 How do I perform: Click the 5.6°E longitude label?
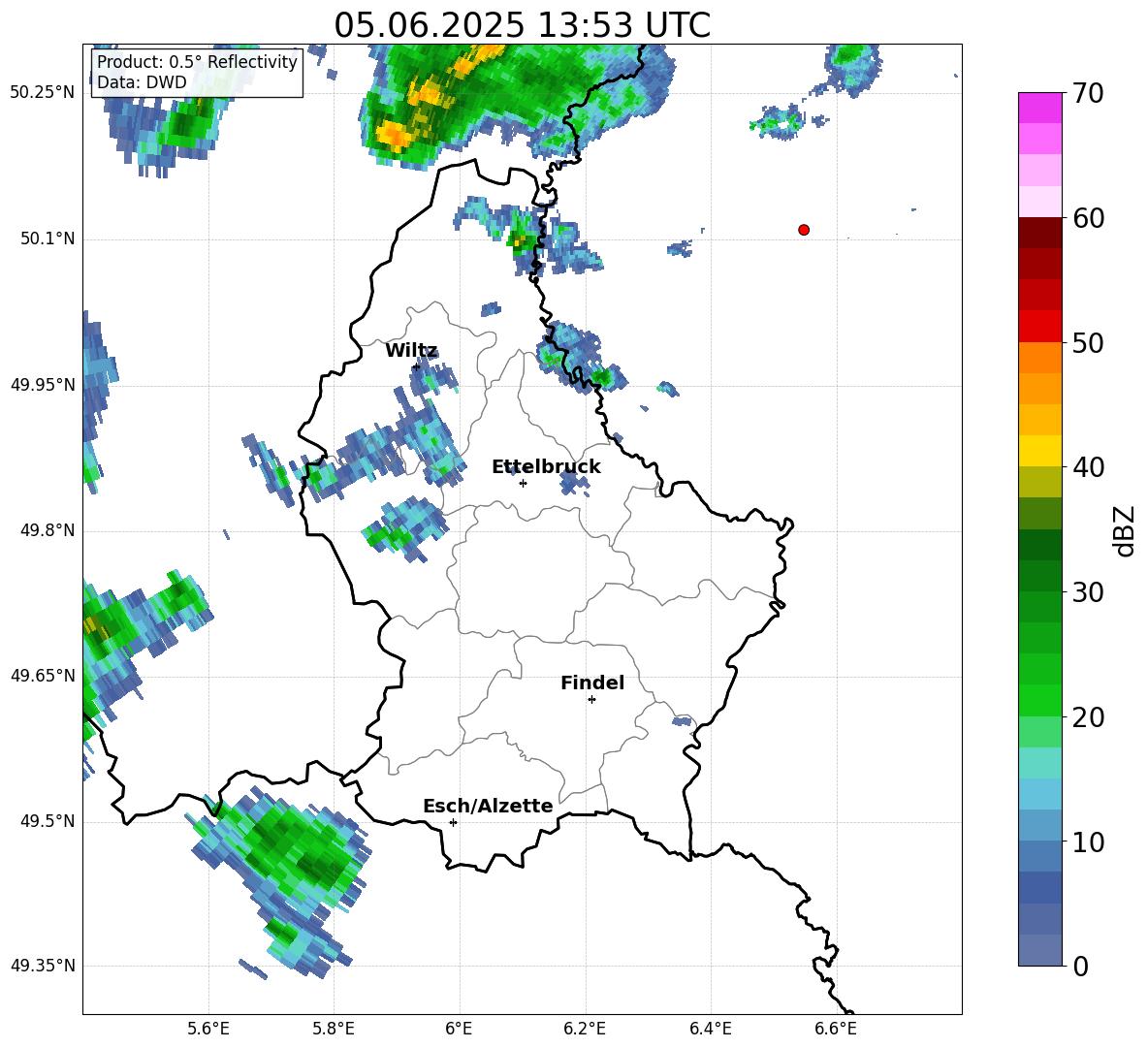point(208,1029)
